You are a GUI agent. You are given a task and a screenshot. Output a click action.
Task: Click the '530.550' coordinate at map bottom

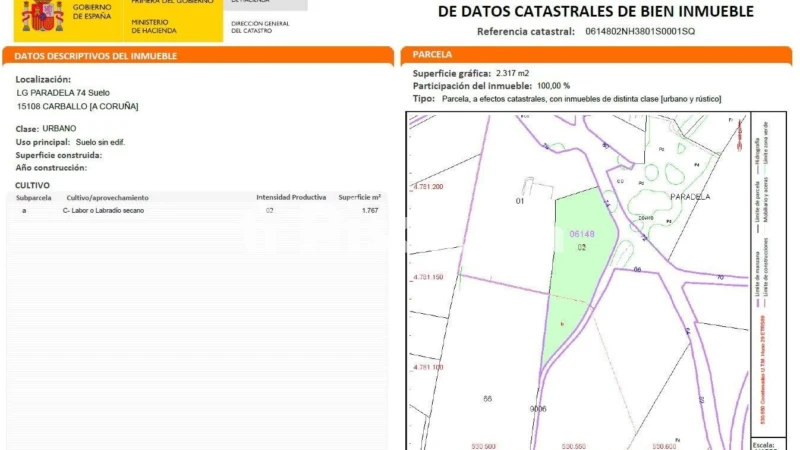(x=573, y=446)
